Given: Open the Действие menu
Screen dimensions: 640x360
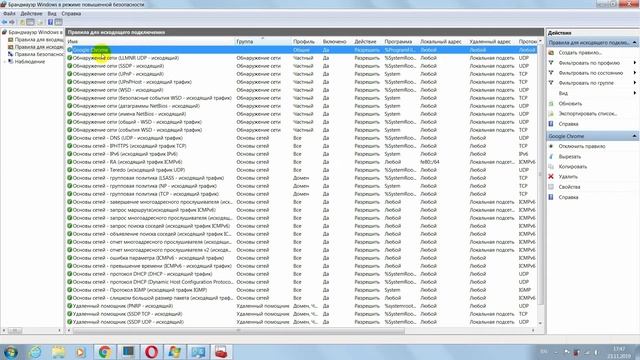Looking at the screenshot, I should 31,13.
